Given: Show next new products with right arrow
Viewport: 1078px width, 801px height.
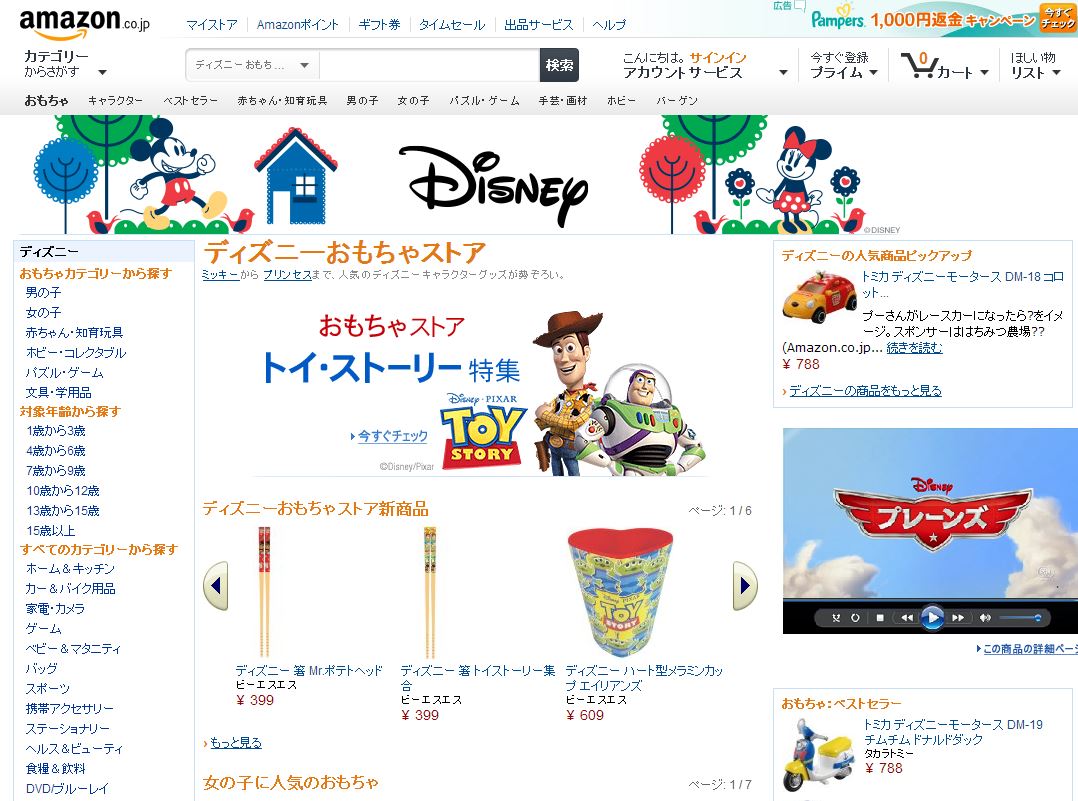Looking at the screenshot, I should click(745, 586).
